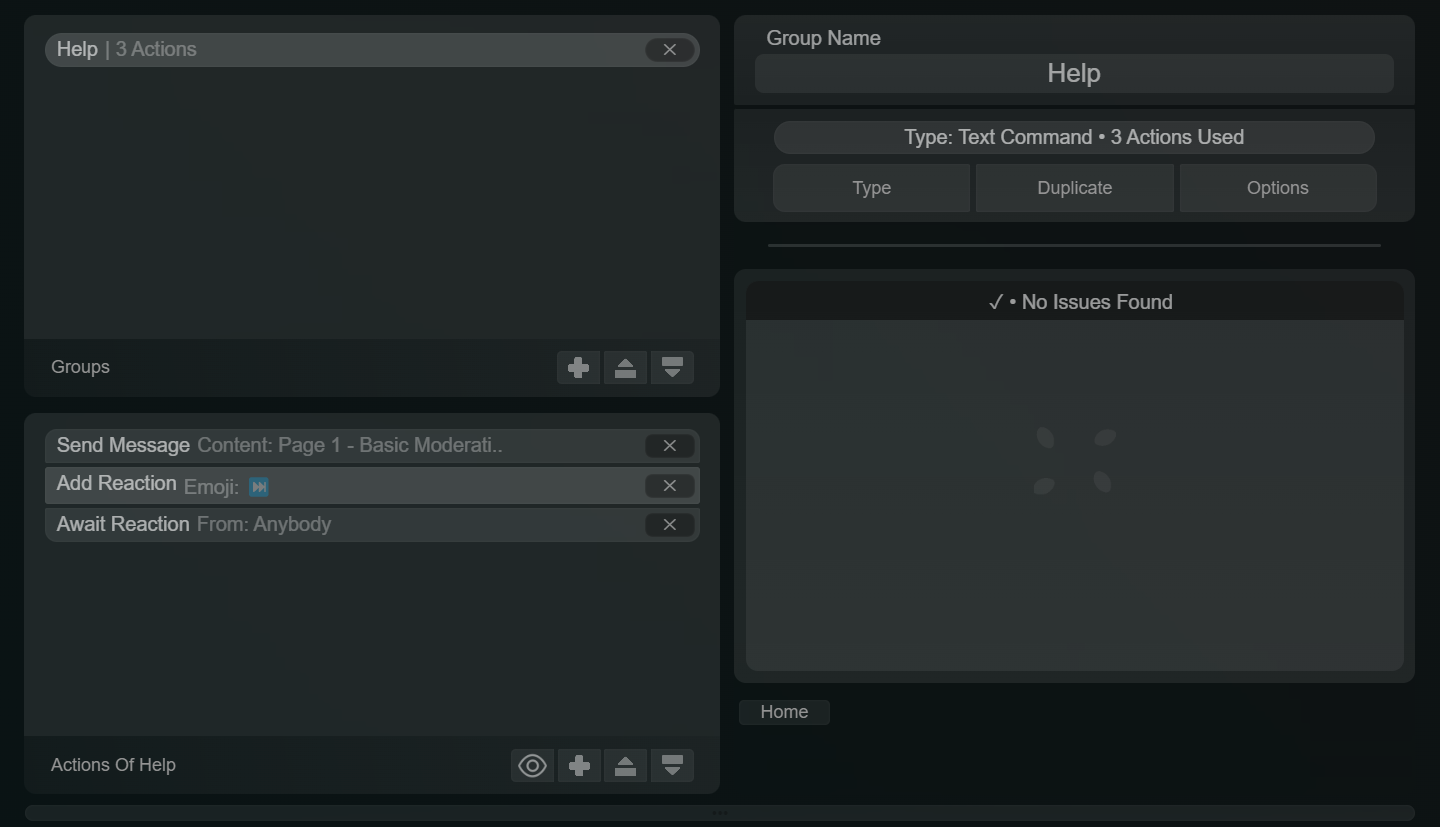This screenshot has width=1440, height=827.
Task: Remove the Help group entry
Action: (x=669, y=49)
